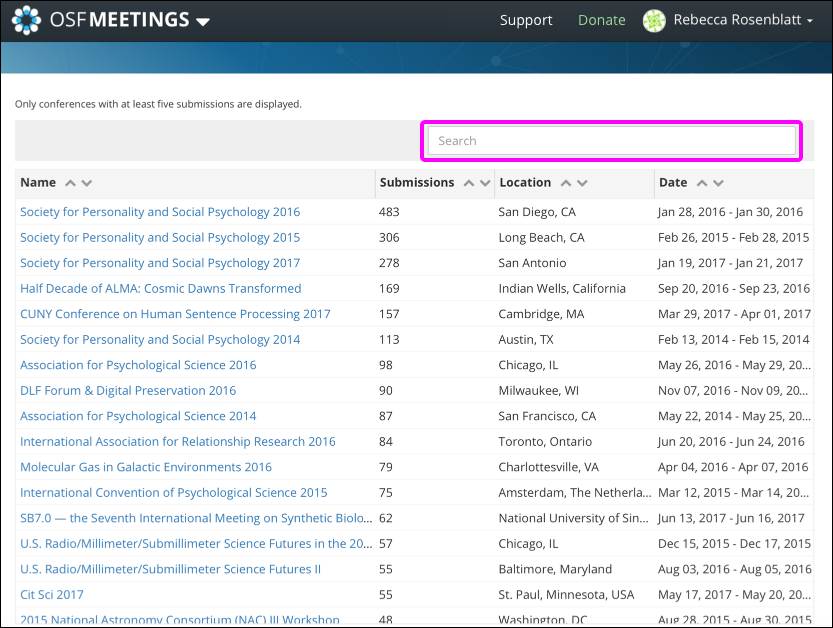Click Rebecca Rosenblatt's avatar icon
The width and height of the screenshot is (833, 628).
click(x=654, y=21)
